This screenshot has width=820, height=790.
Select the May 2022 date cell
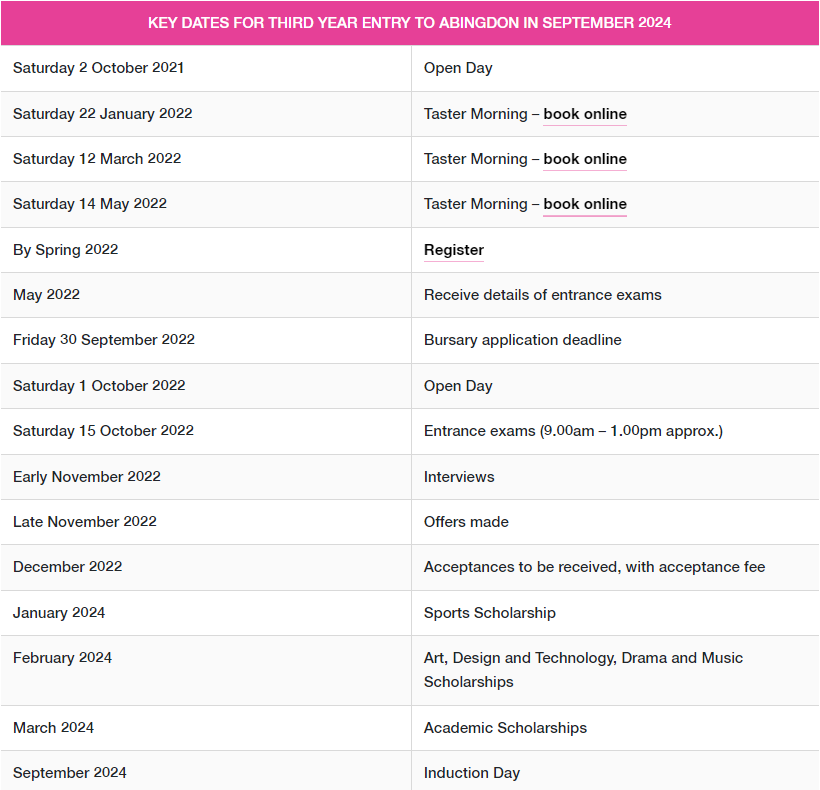click(x=206, y=295)
